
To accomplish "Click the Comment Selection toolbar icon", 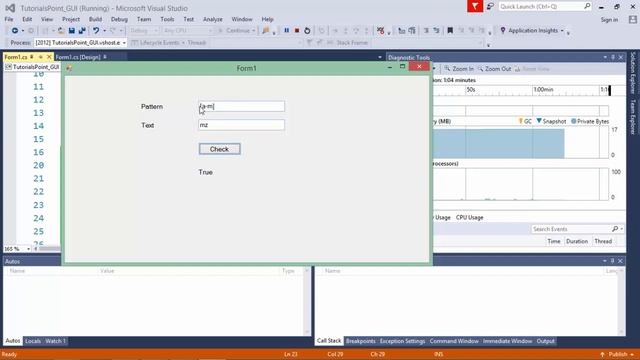I will pos(426,31).
